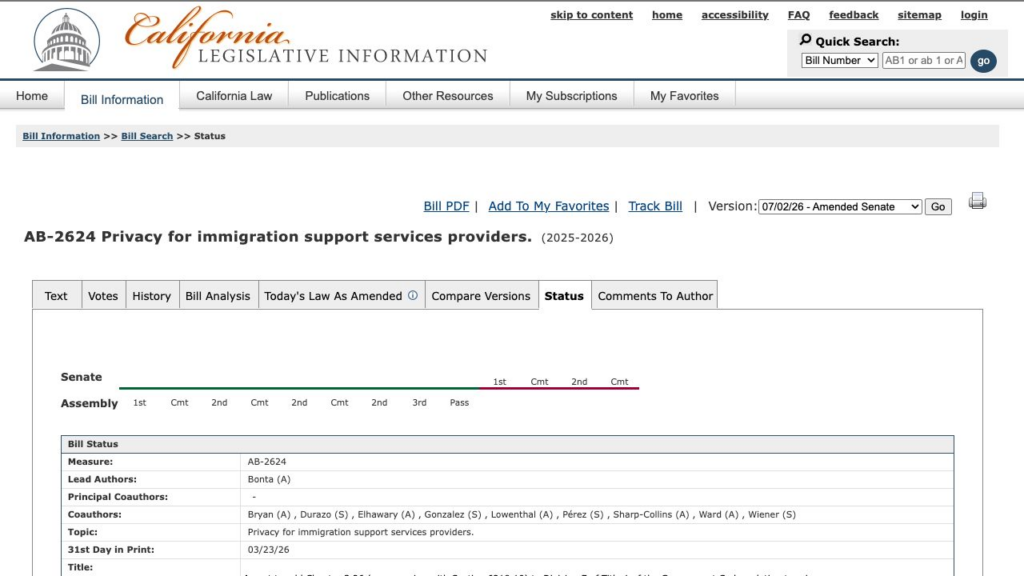1024x576 pixels.
Task: Click the sitemap link
Action: click(920, 15)
